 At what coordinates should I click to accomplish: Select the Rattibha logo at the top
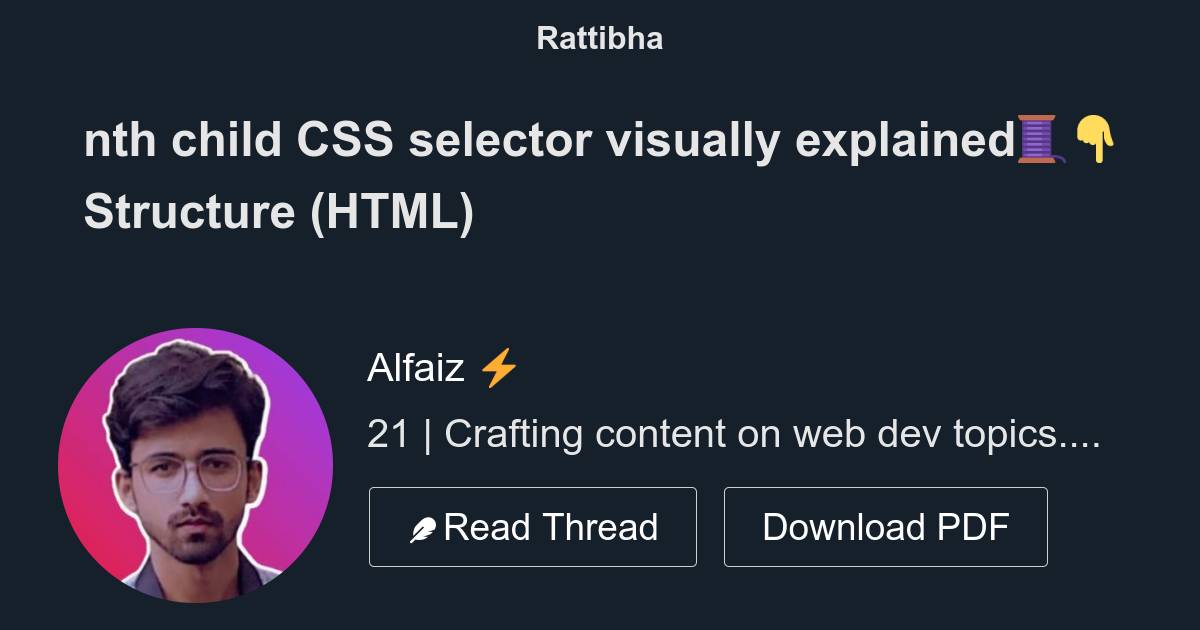pyautogui.click(x=599, y=38)
